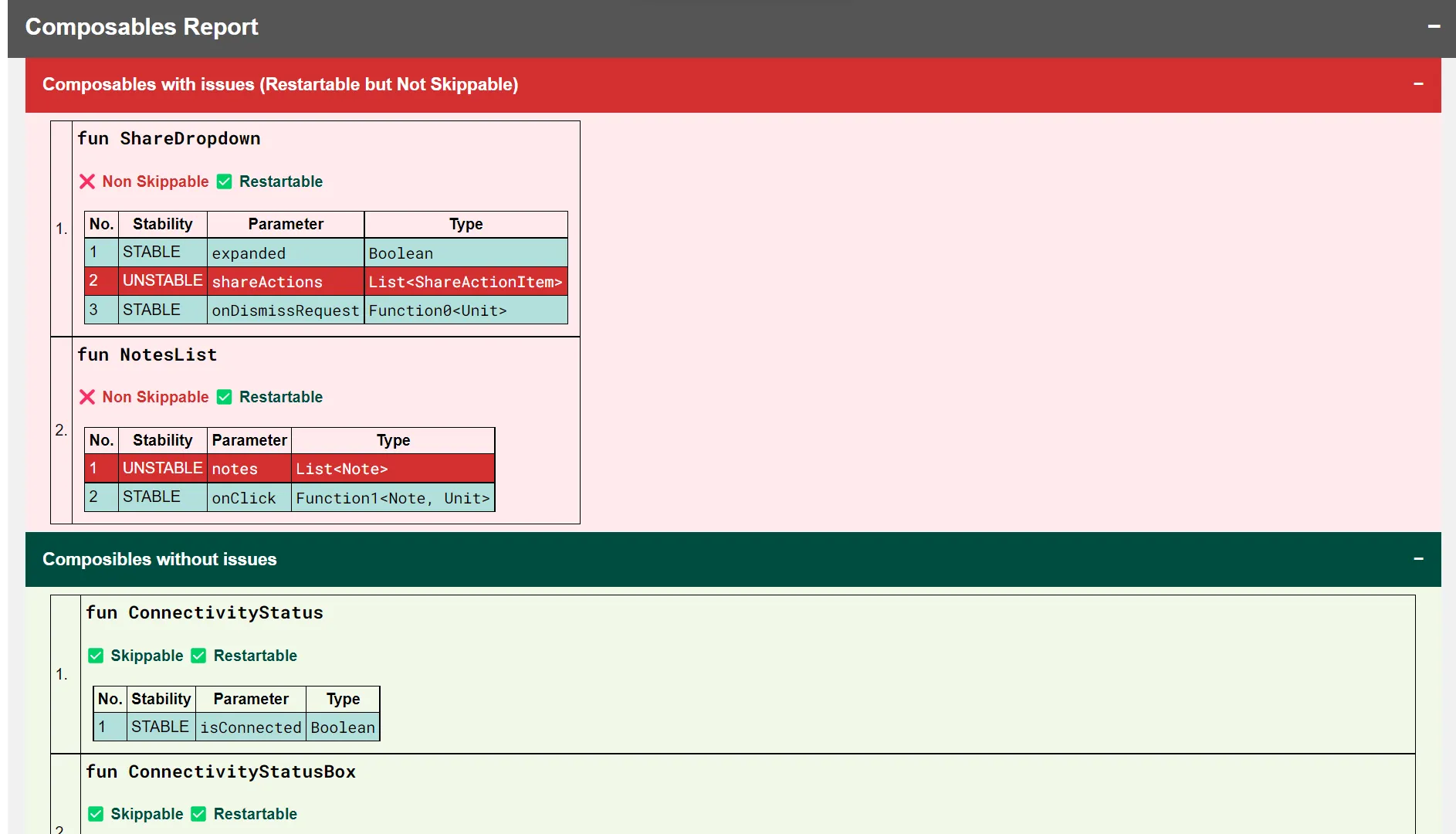Toggle the UNSTABLE notes row in NotesList
Viewport: 1456px width, 834px height.
(288, 468)
